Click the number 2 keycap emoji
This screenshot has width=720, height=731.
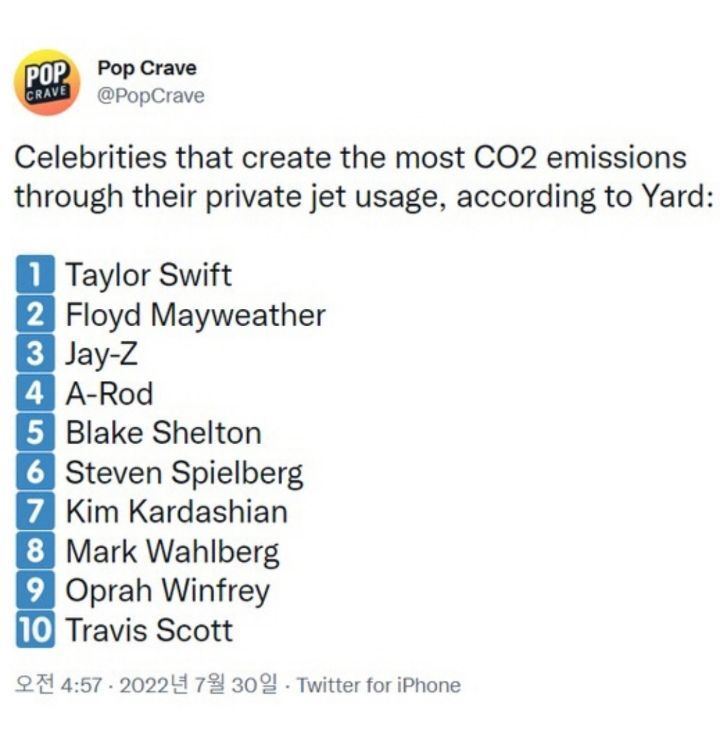click(x=35, y=314)
